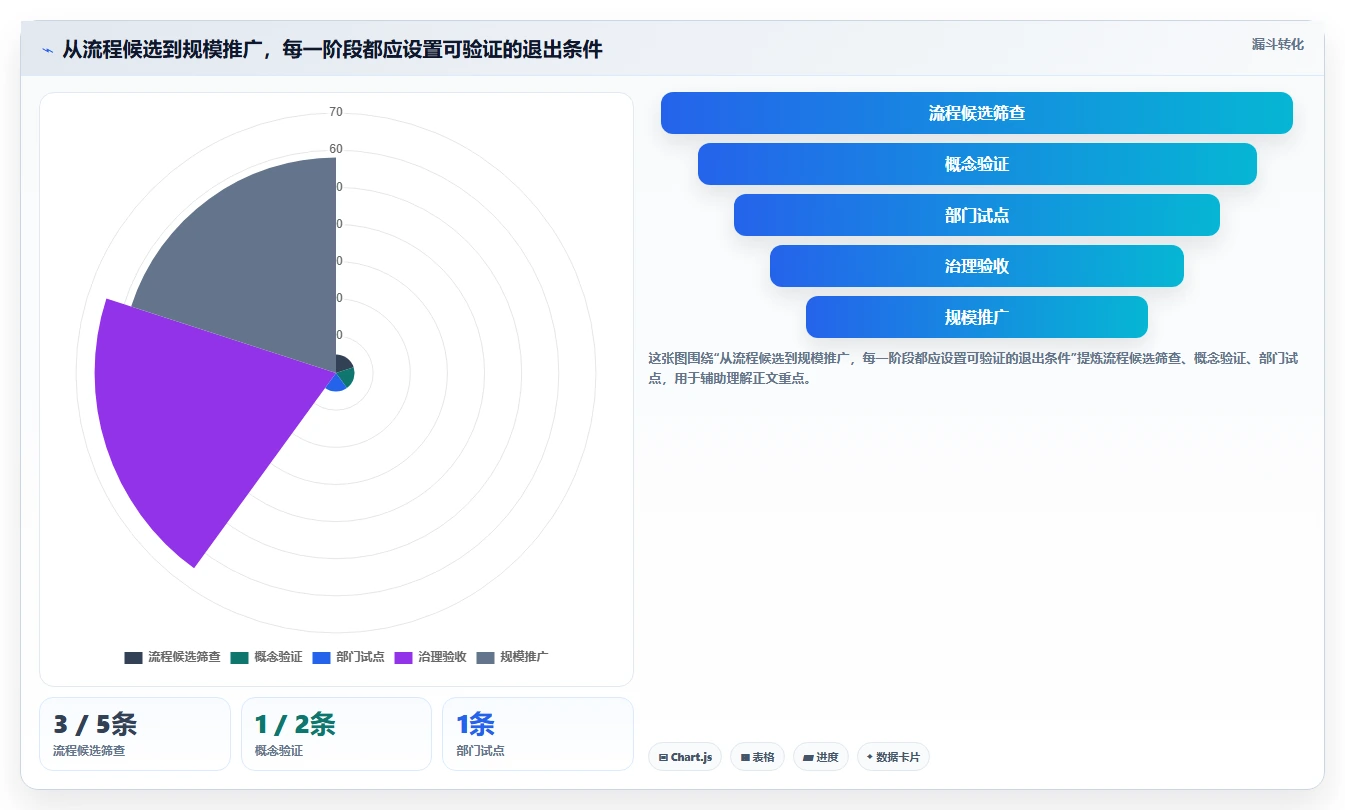Select the 部门试点 funnel bar
This screenshot has width=1345, height=810.
(977, 215)
